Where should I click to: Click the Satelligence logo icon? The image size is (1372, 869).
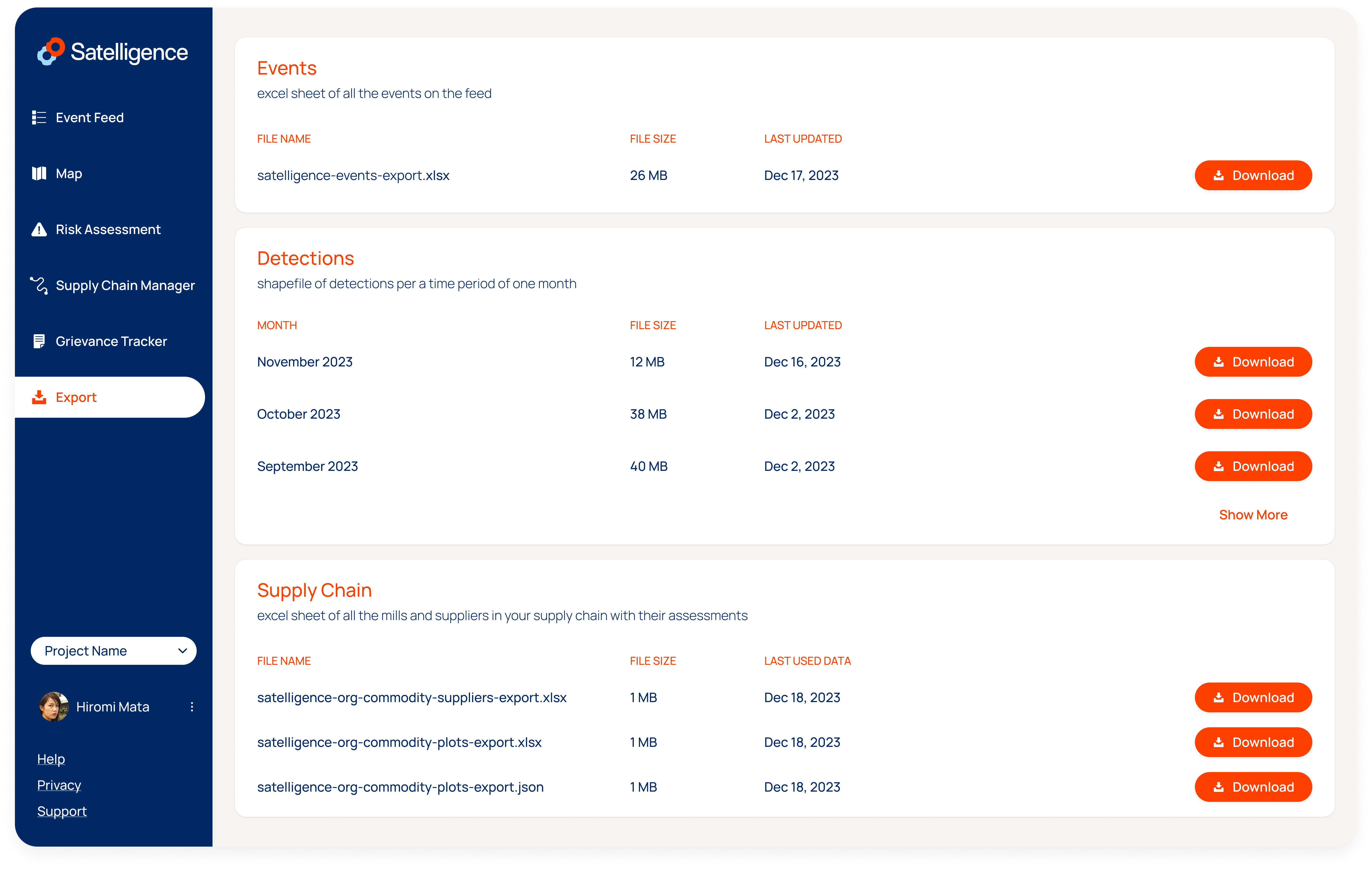51,52
